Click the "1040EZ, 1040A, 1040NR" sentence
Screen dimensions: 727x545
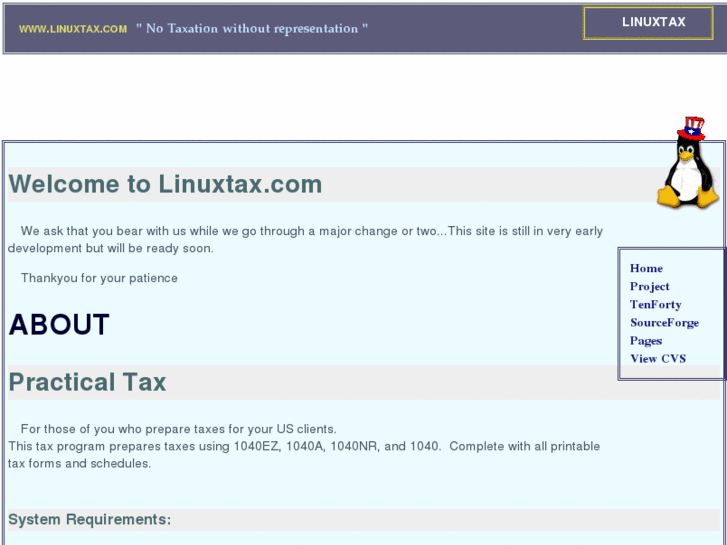pyautogui.click(x=304, y=446)
